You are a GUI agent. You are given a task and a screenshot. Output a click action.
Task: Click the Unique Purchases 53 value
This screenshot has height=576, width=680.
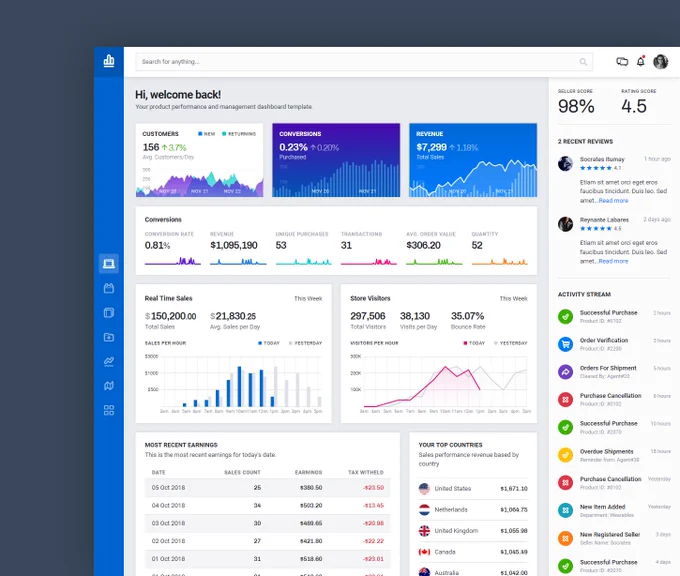pos(281,245)
